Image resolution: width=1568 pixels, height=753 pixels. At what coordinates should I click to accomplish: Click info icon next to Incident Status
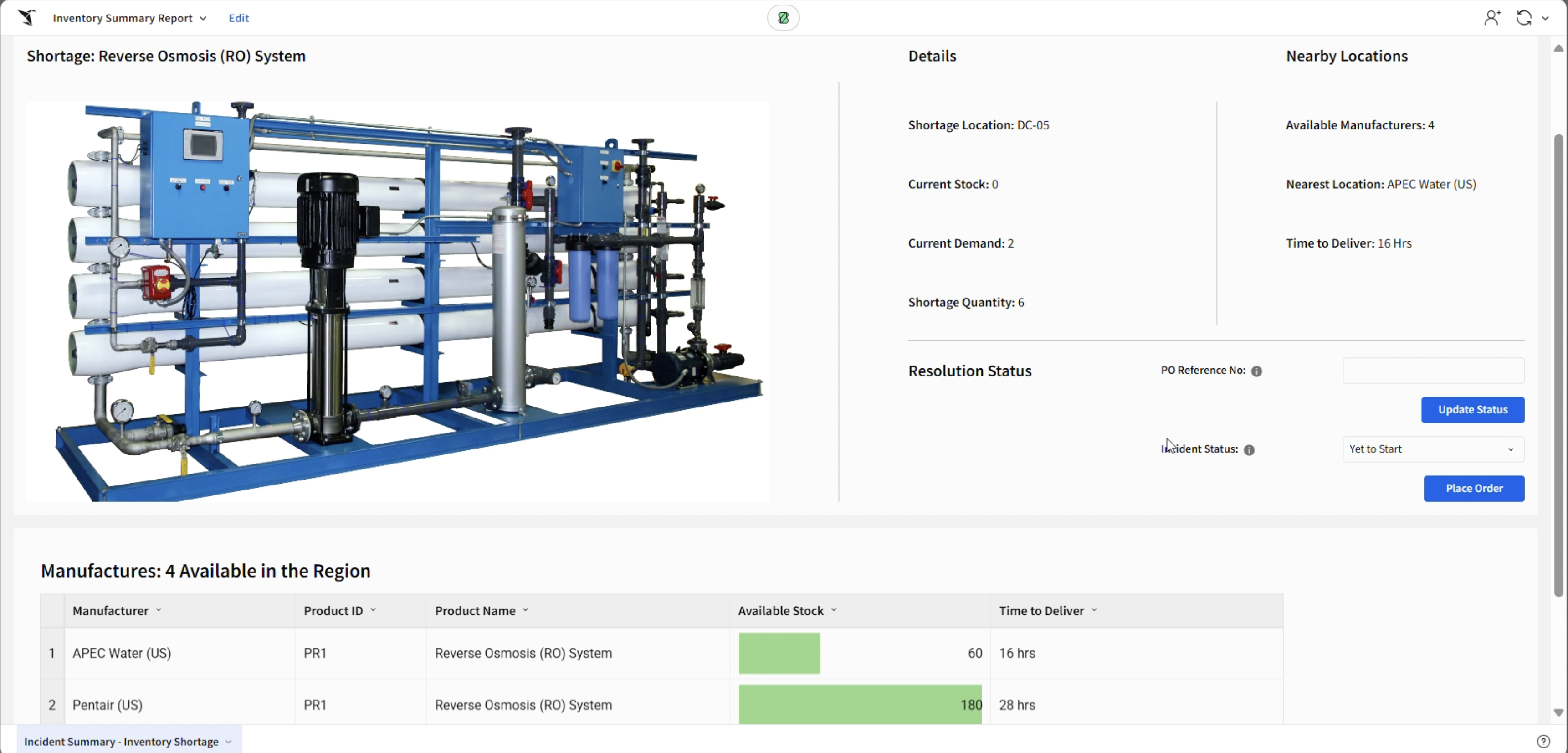pos(1249,449)
